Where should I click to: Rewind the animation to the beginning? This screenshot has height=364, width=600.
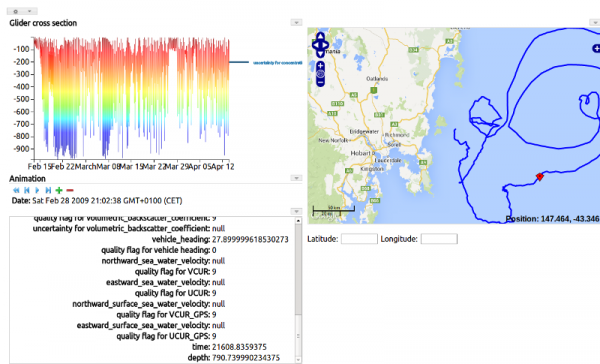[x=16, y=190]
